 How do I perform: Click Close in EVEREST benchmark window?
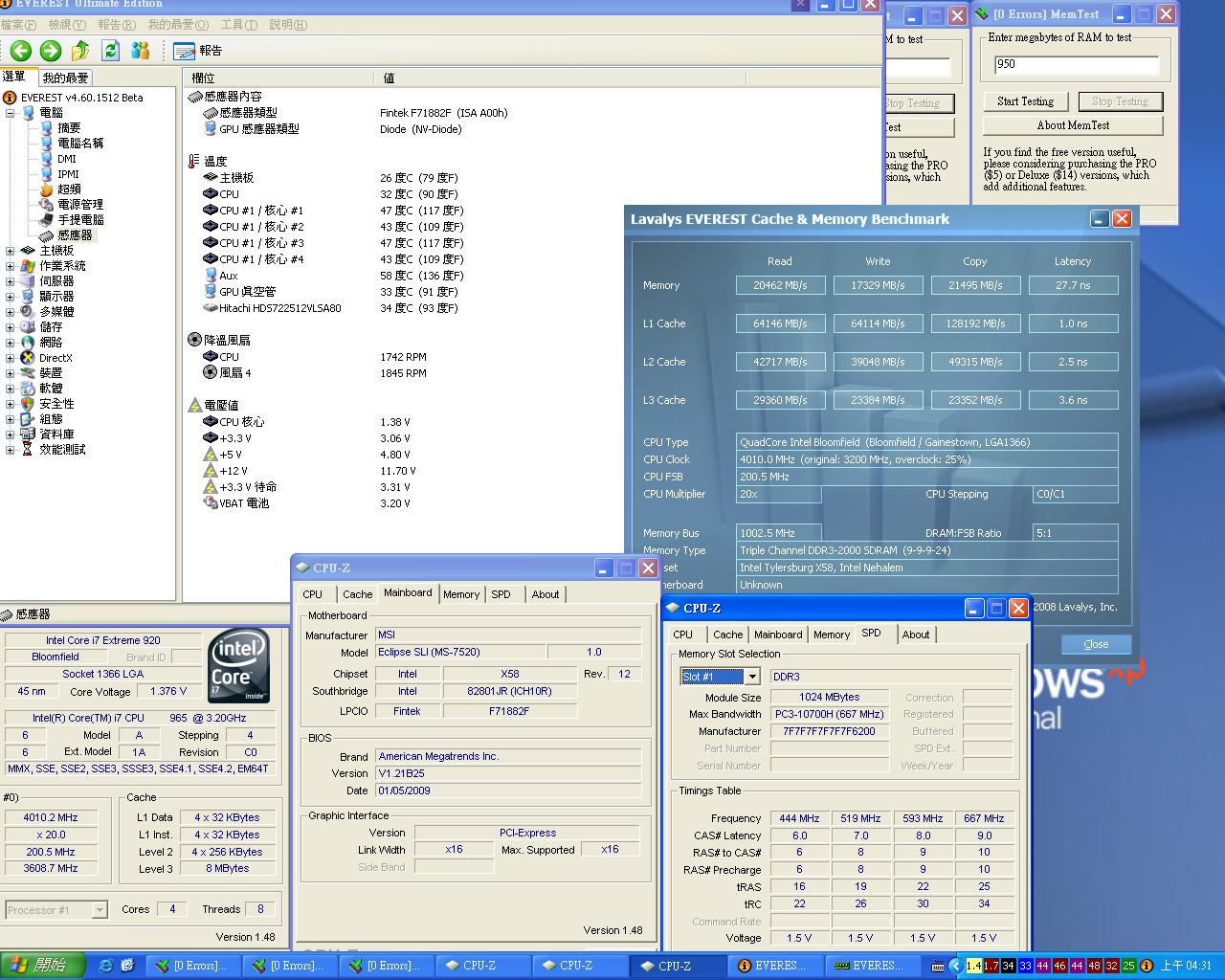tap(1096, 644)
